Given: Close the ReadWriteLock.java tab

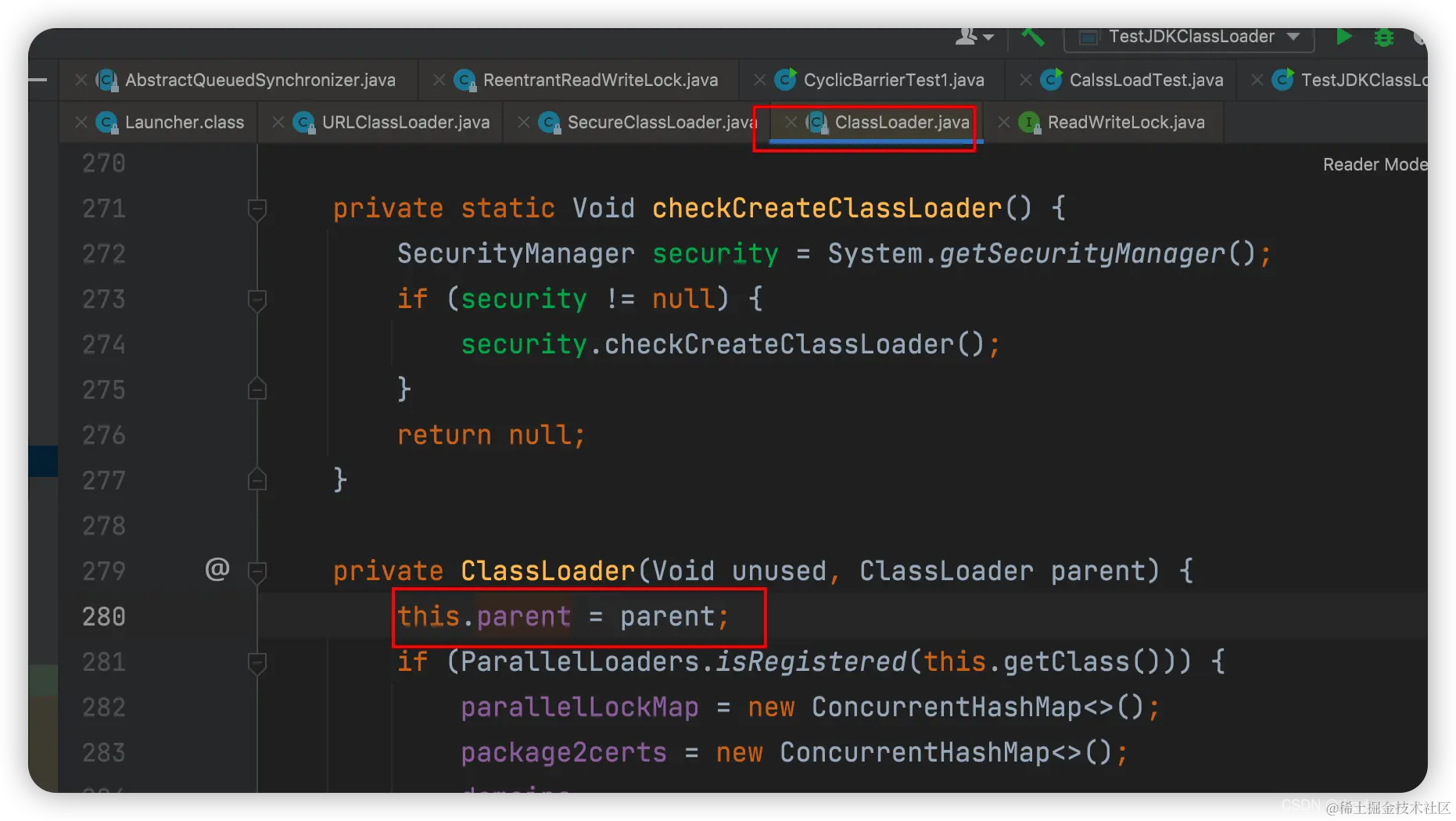Looking at the screenshot, I should point(1003,122).
